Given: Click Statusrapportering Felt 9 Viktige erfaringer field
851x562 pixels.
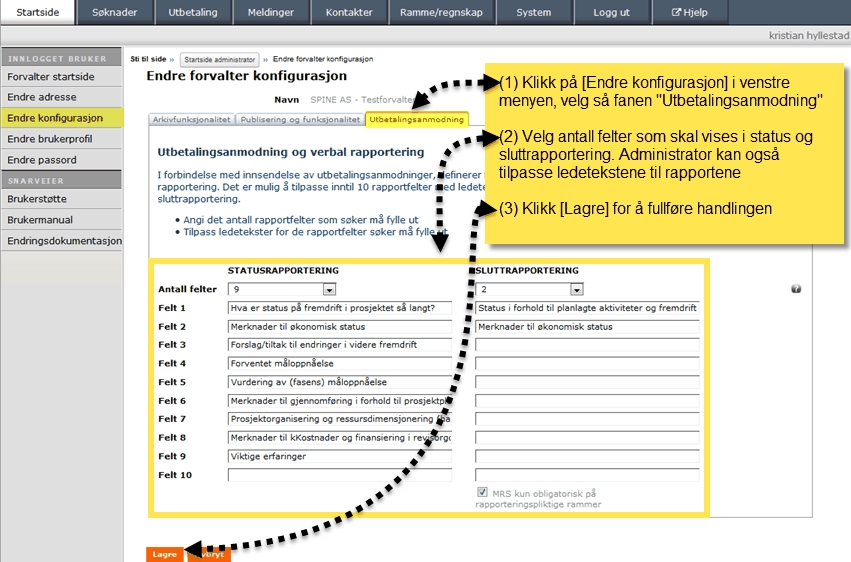Looking at the screenshot, I should 340,456.
